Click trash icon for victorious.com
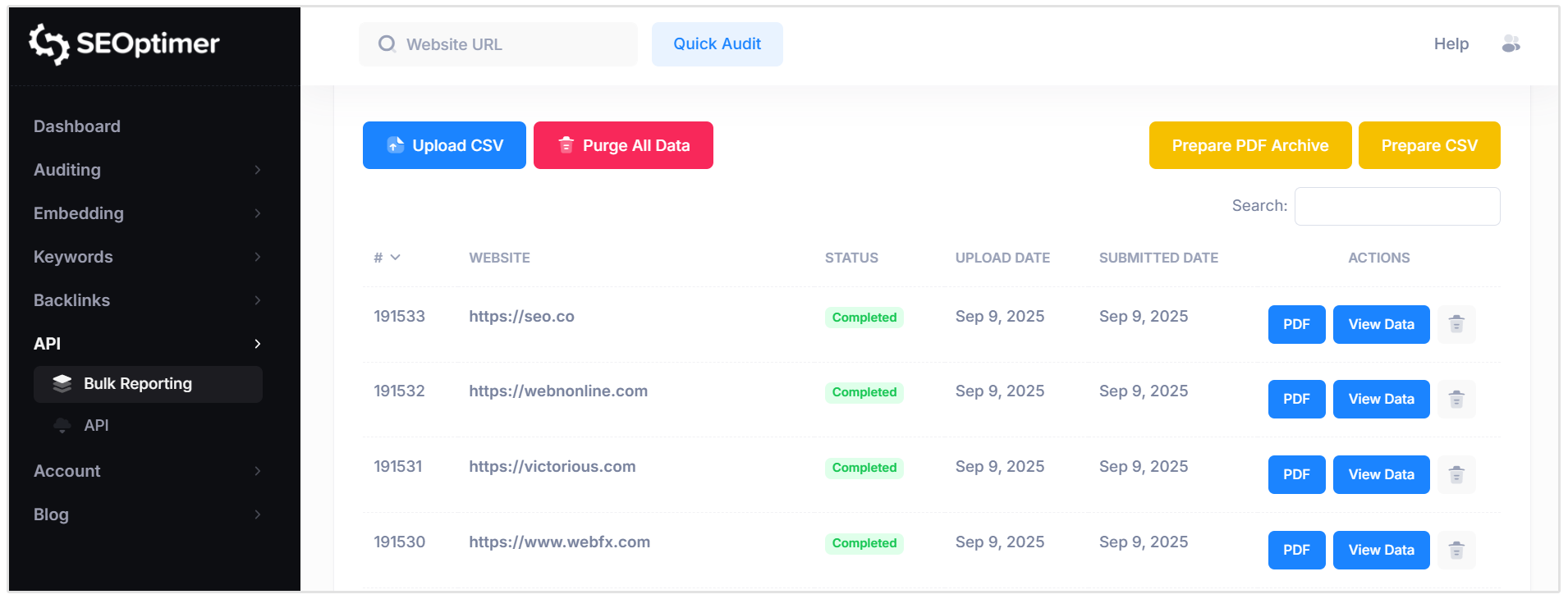The height and width of the screenshot is (599, 1568). pos(1456,475)
